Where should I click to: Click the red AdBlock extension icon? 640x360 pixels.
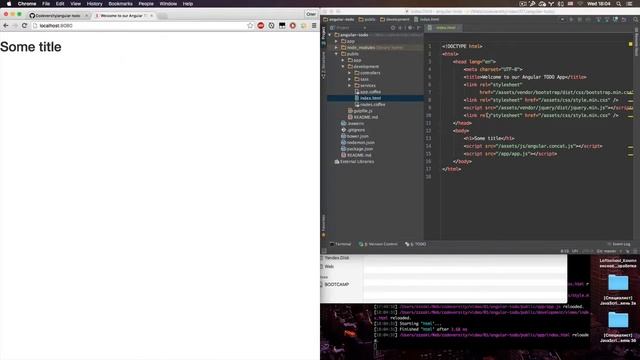coord(261,26)
